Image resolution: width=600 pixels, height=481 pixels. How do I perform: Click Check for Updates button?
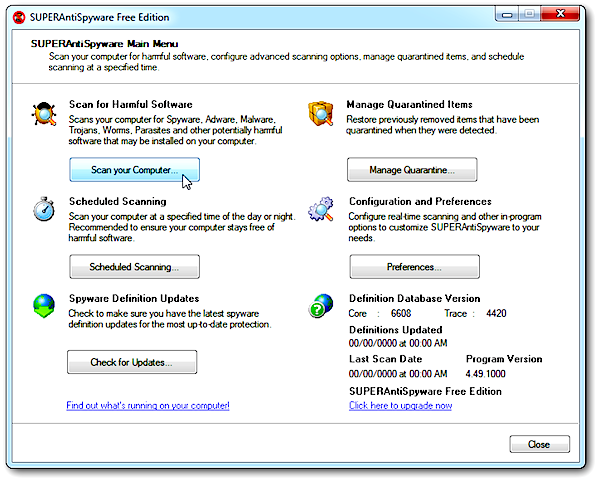point(132,362)
